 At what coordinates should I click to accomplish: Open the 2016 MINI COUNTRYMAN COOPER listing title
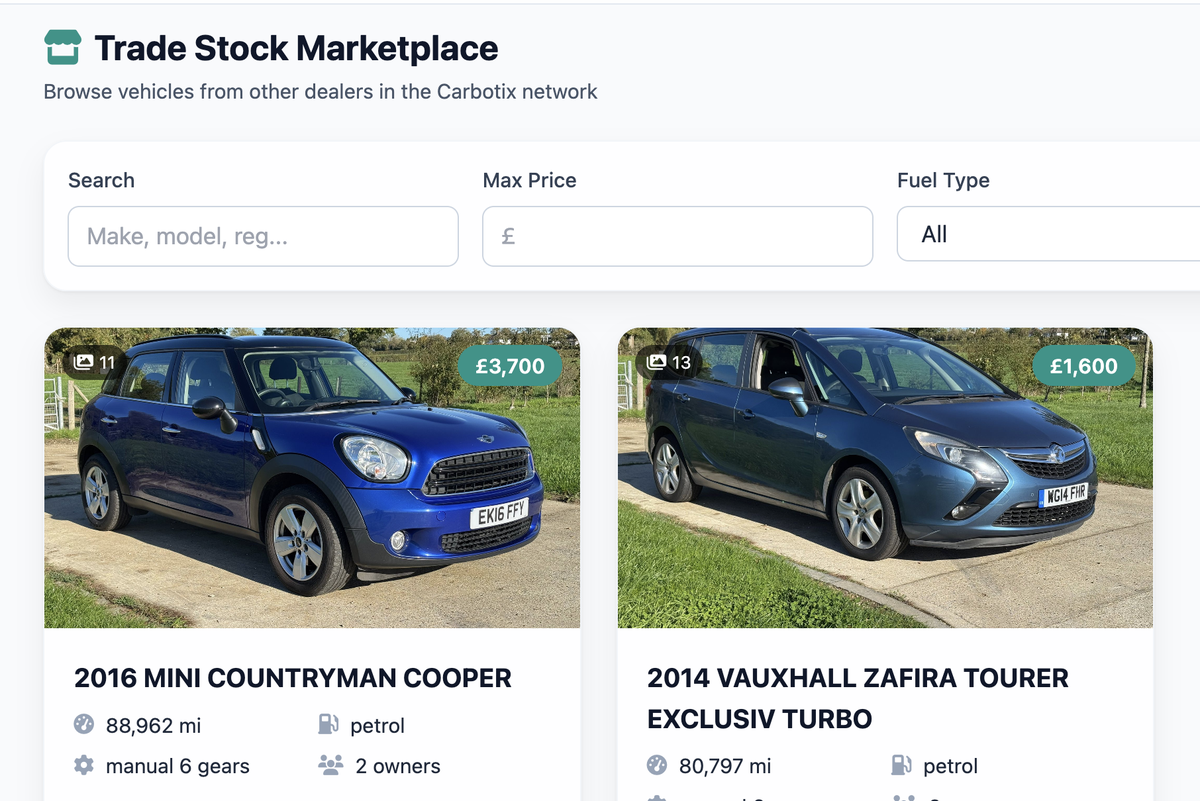pos(293,678)
